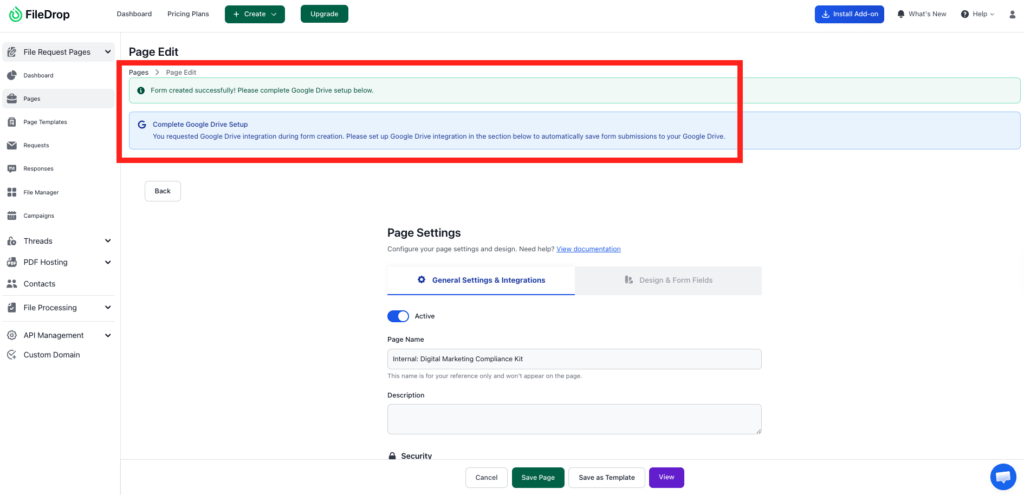Open Pricing Plans in top navigation

click(x=188, y=14)
